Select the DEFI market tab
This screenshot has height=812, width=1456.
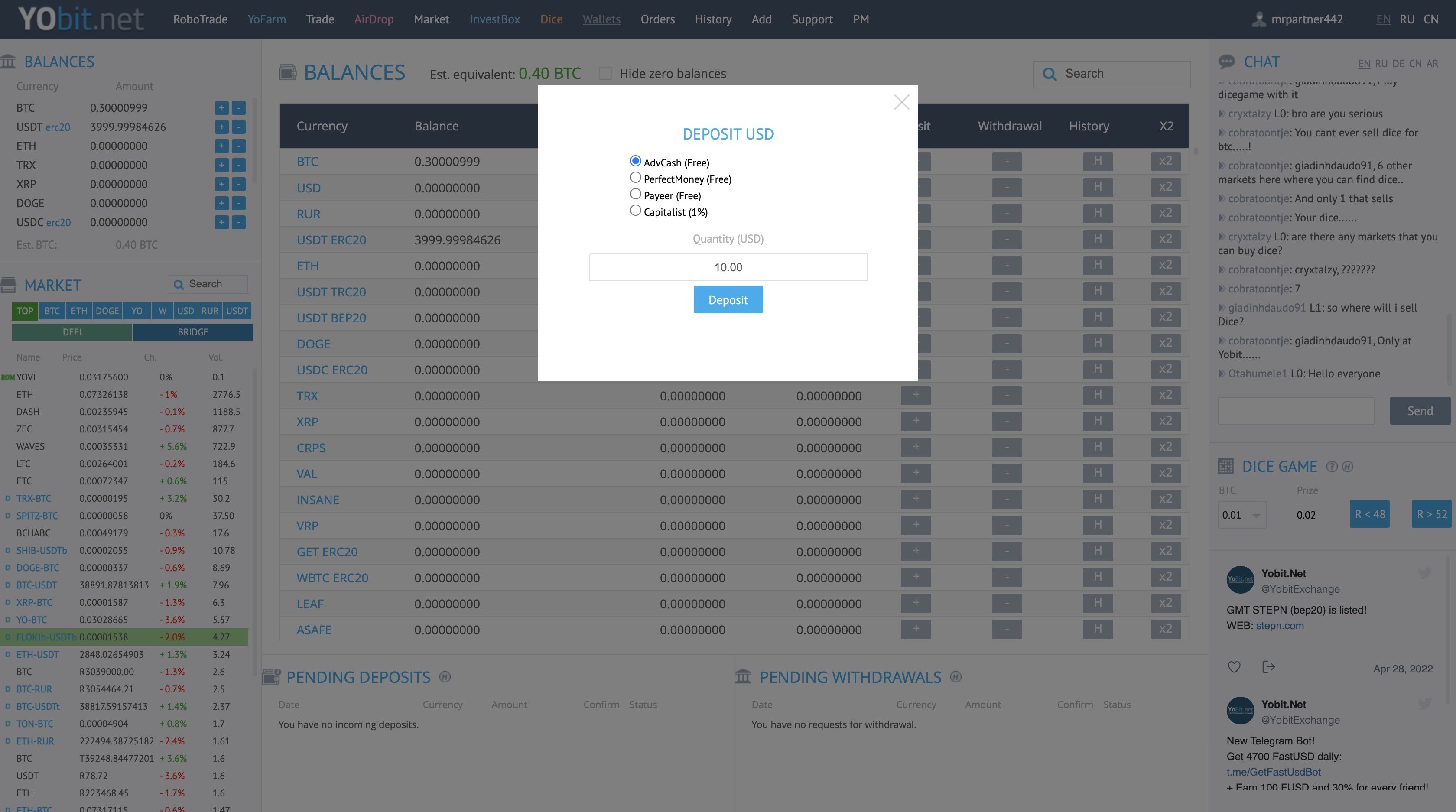[72, 332]
